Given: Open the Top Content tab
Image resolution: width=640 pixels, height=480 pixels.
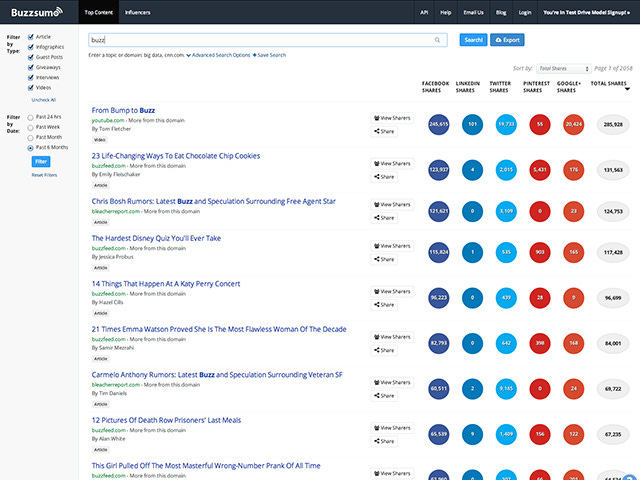Looking at the screenshot, I should [98, 12].
